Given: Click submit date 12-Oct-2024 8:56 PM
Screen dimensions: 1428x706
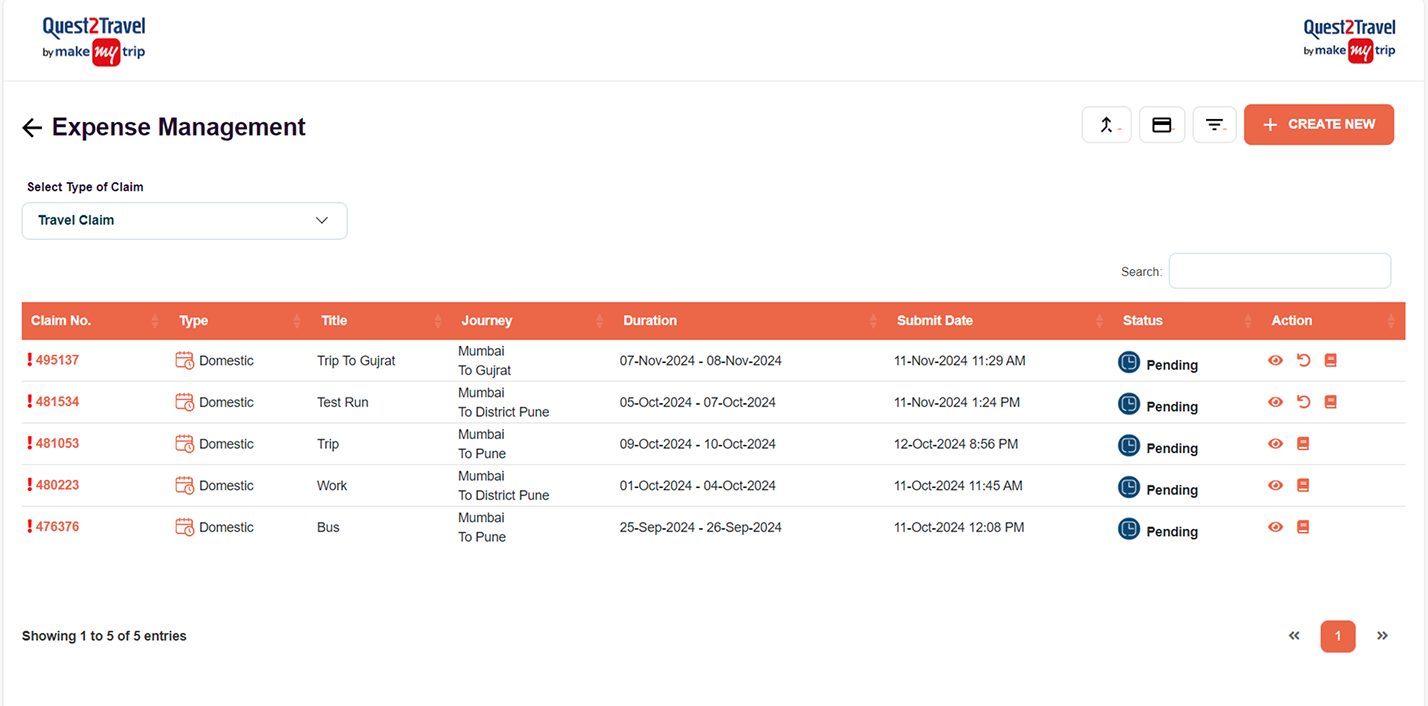Looking at the screenshot, I should click(956, 444).
